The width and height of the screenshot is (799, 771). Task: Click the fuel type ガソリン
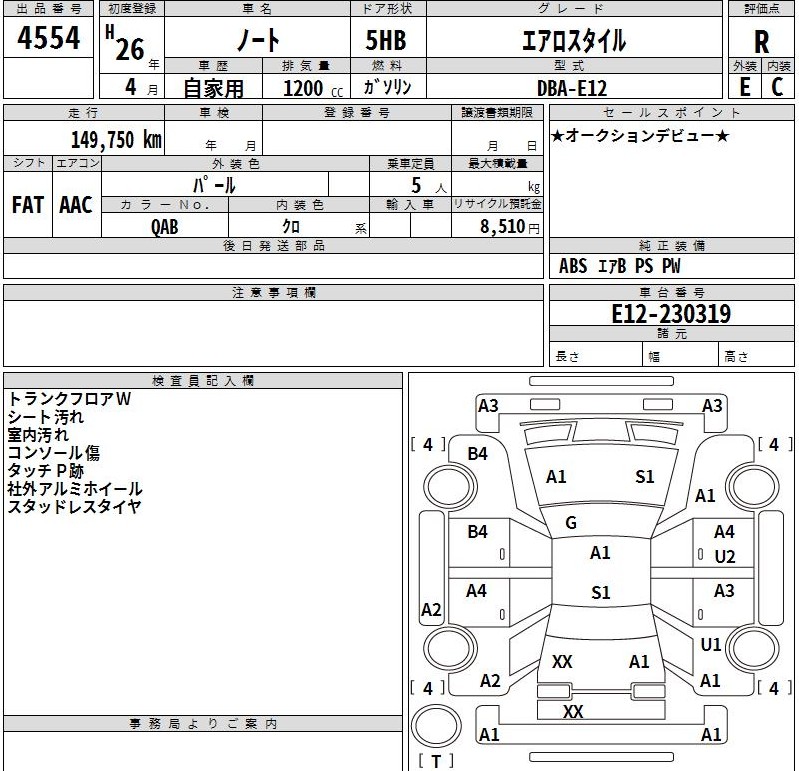[x=387, y=87]
